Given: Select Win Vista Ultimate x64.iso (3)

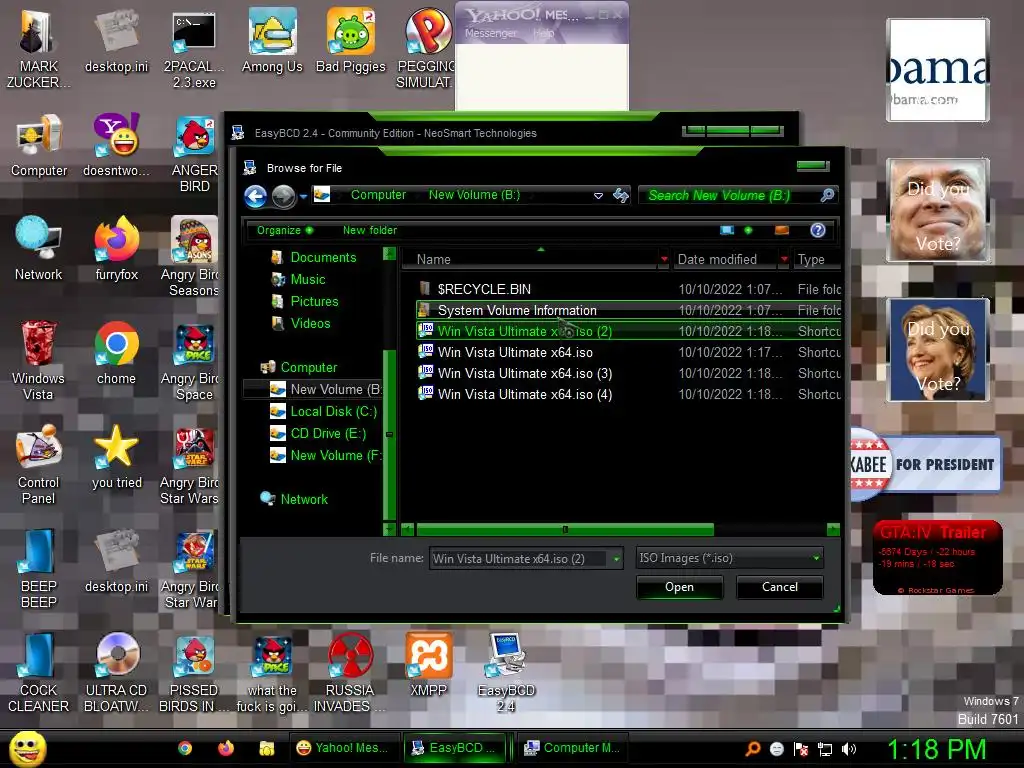Looking at the screenshot, I should pos(628,374).
